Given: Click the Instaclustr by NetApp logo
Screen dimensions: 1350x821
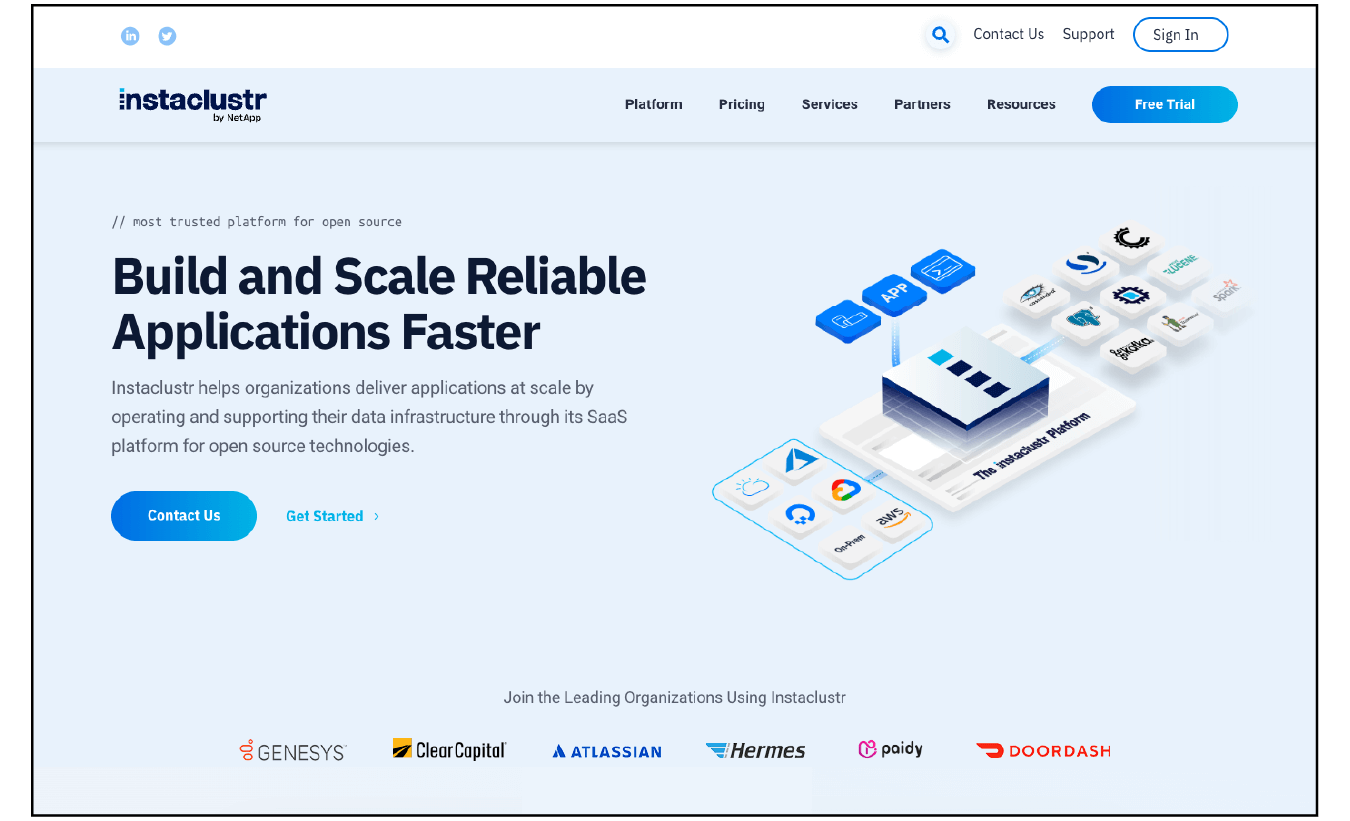Looking at the screenshot, I should point(193,103).
